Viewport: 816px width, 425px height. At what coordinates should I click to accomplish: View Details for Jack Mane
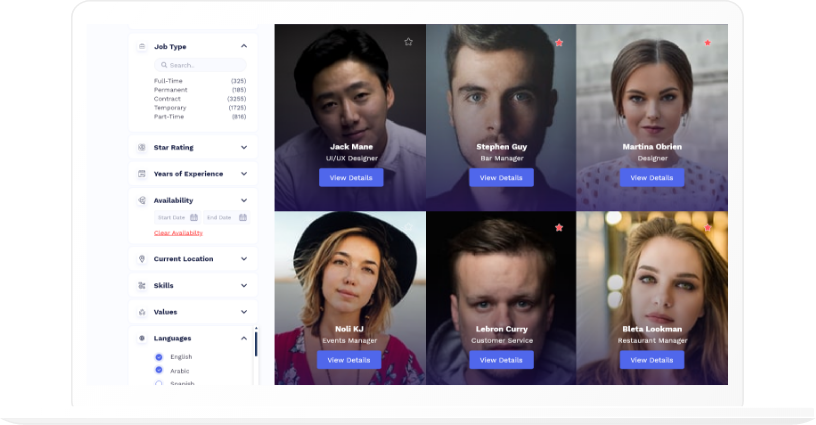[351, 177]
